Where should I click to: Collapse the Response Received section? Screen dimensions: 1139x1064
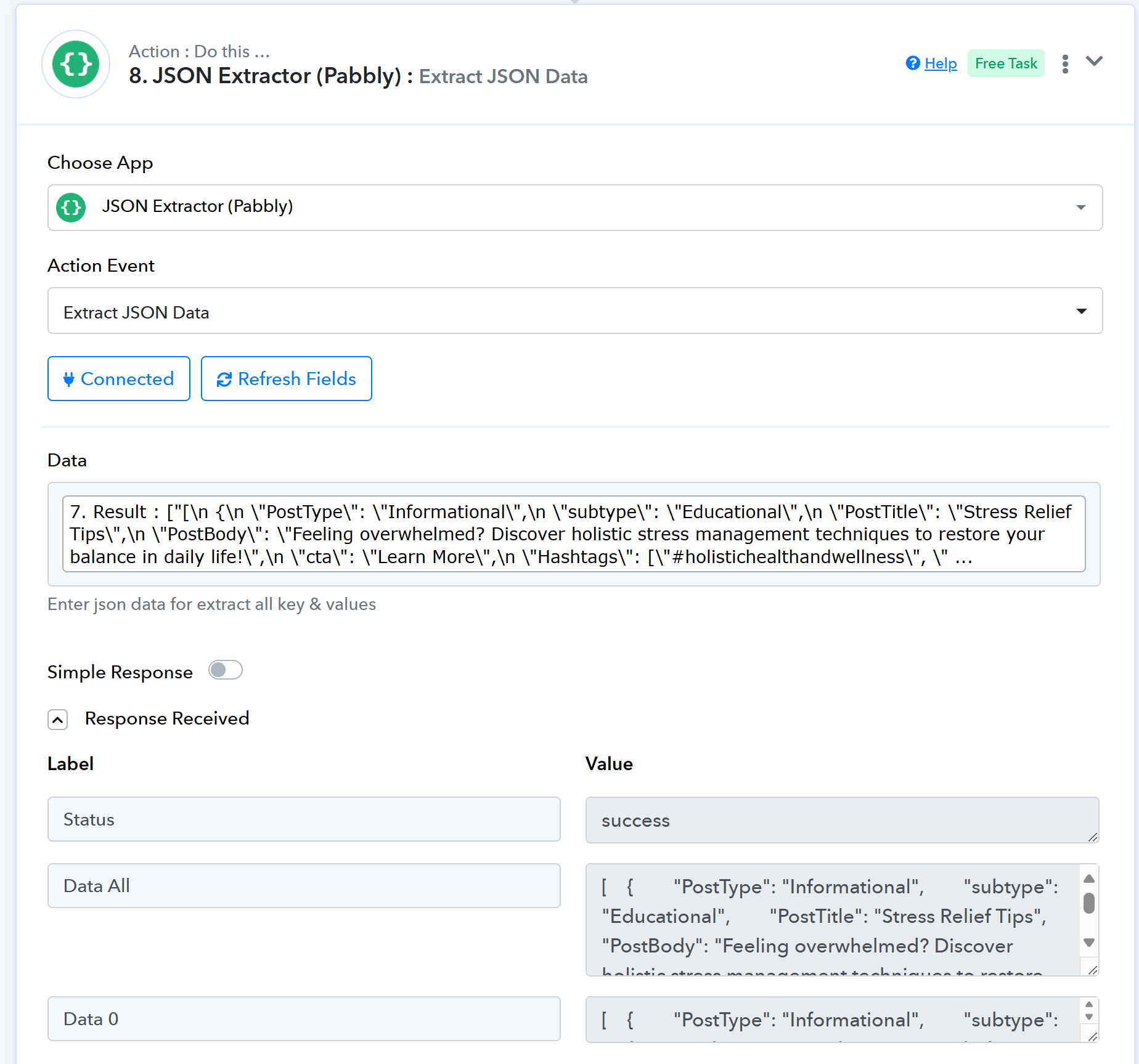(58, 719)
